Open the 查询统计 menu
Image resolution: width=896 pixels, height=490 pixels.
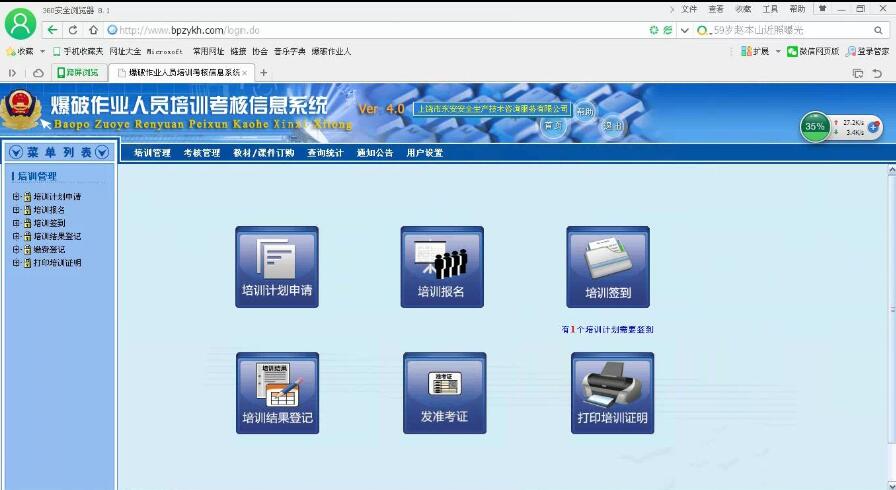pyautogui.click(x=325, y=153)
